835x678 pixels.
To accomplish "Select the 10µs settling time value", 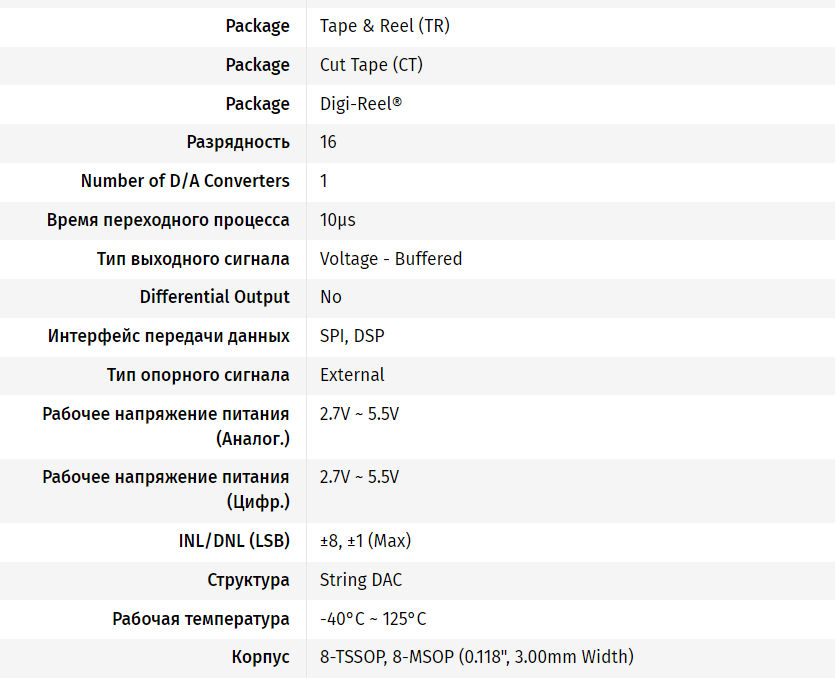I will 337,220.
